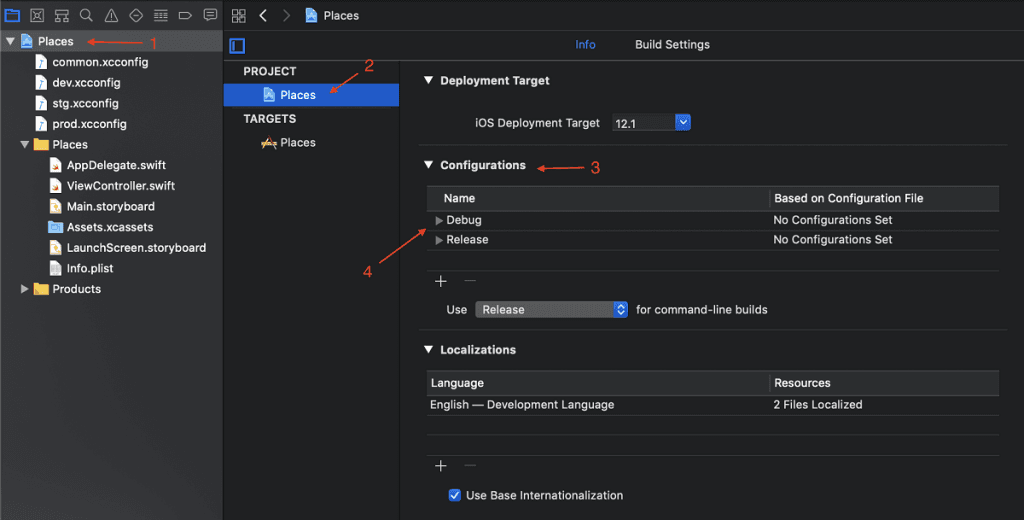Image resolution: width=1024 pixels, height=520 pixels.
Task: Click the common.xcconfig file icon
Action: pos(41,62)
